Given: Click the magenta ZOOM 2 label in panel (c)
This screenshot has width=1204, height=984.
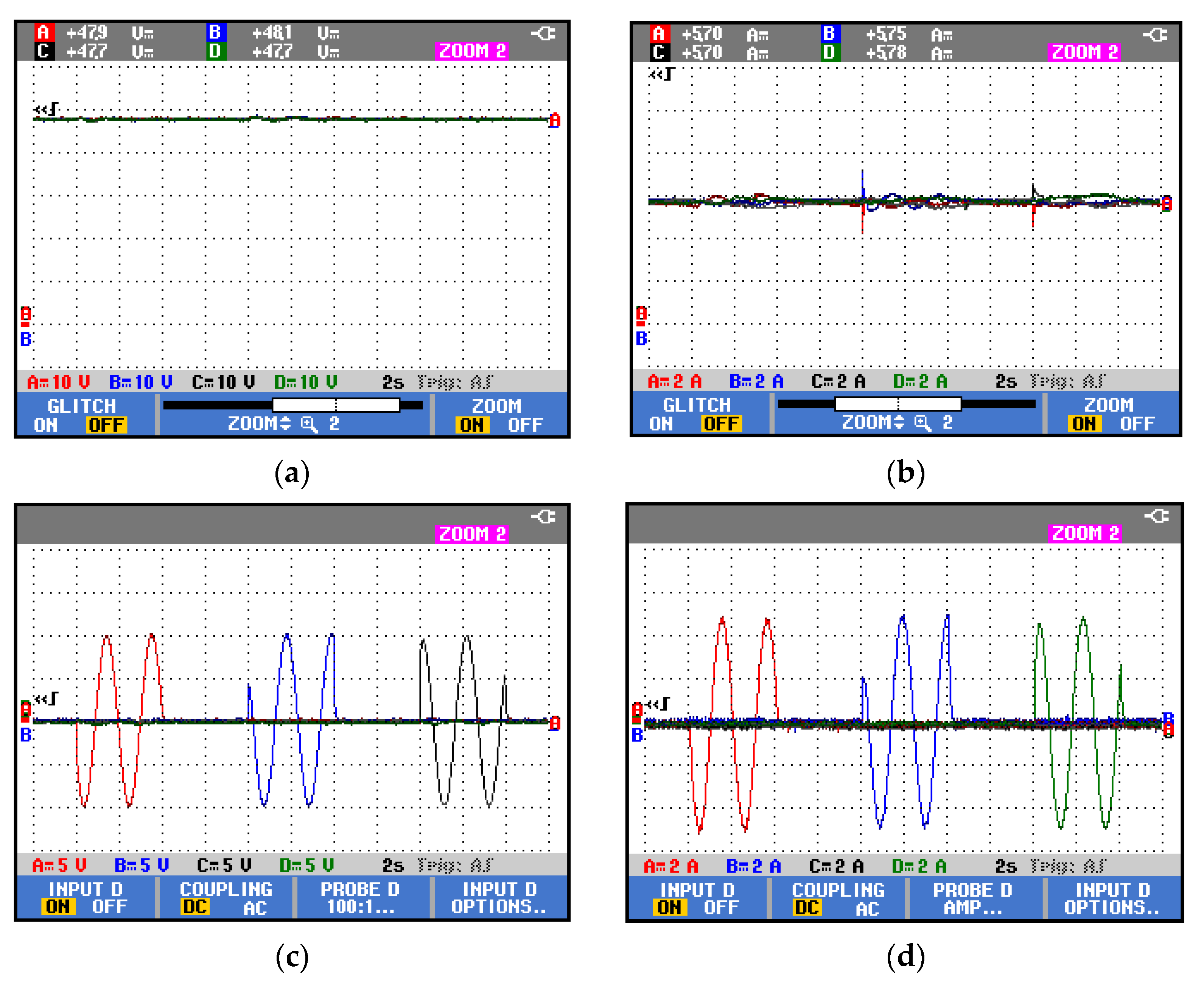Looking at the screenshot, I should tap(471, 534).
